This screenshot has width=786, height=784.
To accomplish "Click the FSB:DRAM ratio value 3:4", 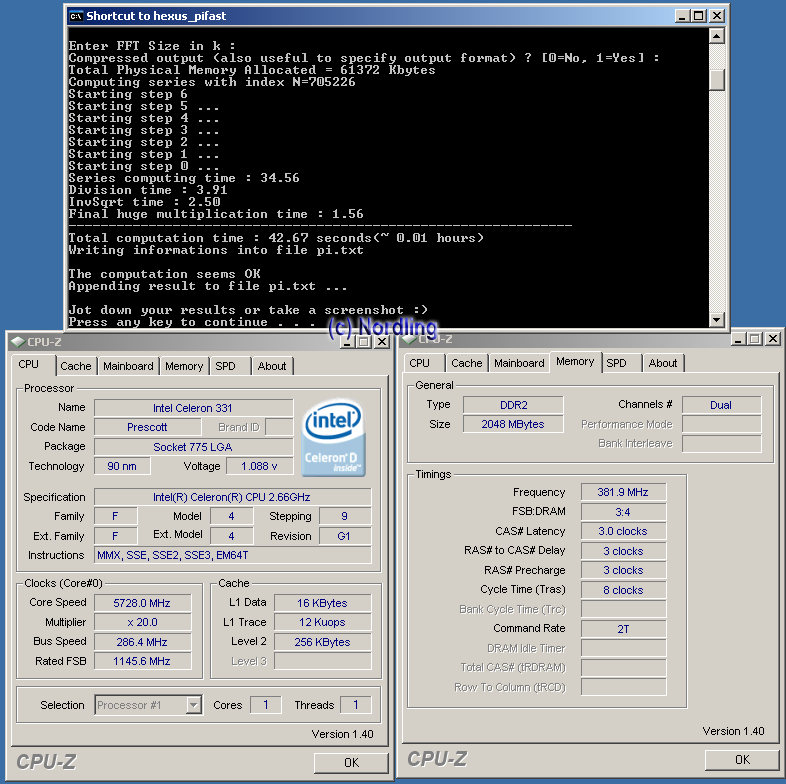I will point(624,512).
